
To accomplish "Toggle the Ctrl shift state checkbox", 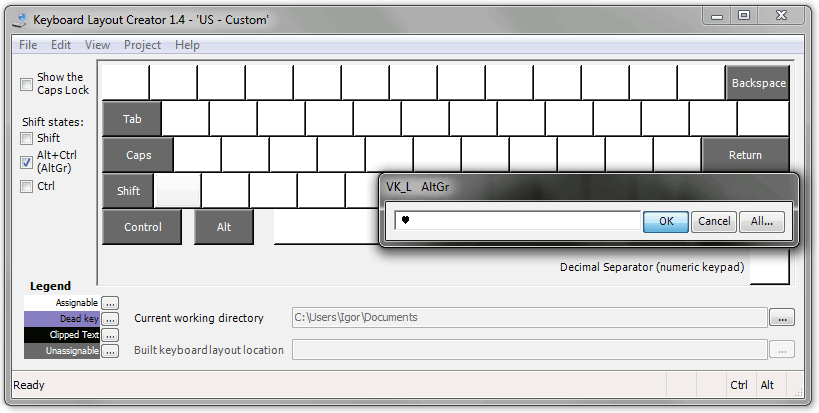I will pos(26,186).
